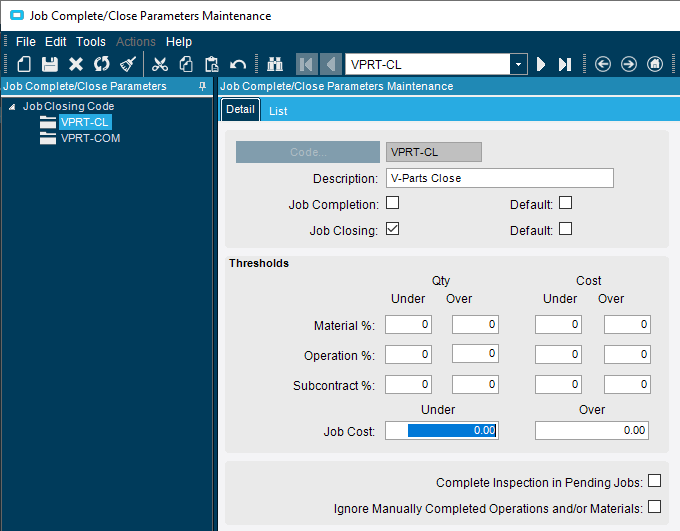Click the VPRT-COM folder icon in the tree
The height and width of the screenshot is (531, 680).
pos(48,138)
